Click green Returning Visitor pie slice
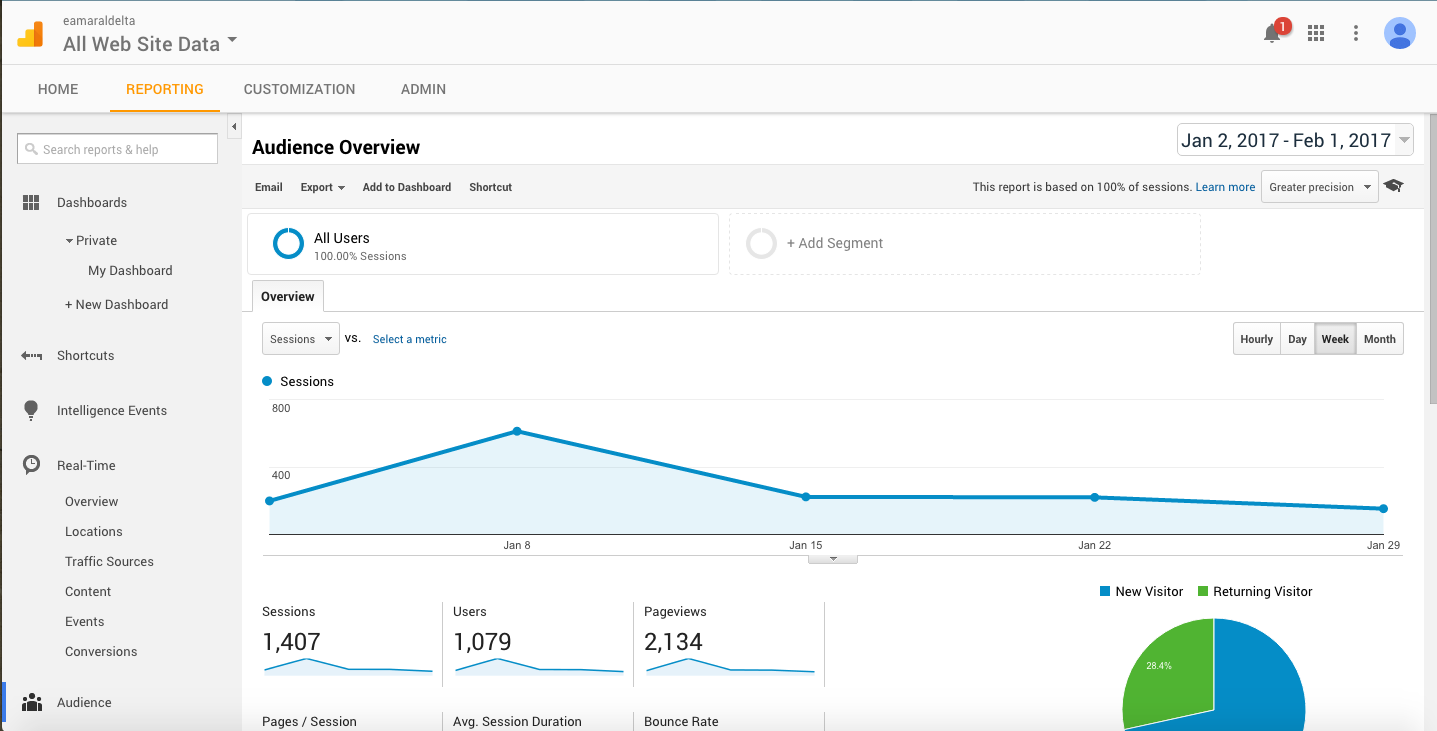Viewport: 1437px width, 731px height. [x=1168, y=676]
